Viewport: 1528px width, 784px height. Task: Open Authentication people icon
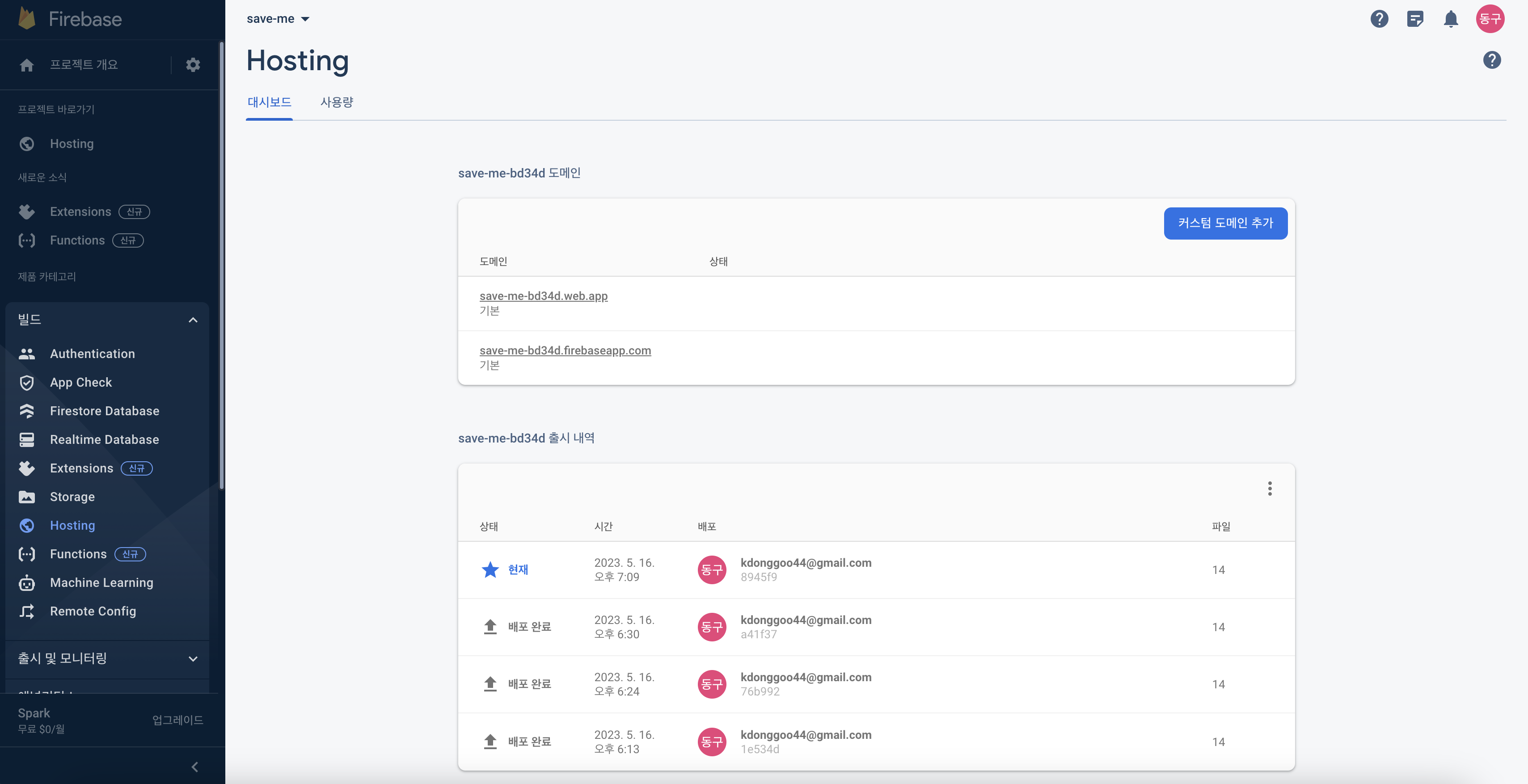[27, 354]
